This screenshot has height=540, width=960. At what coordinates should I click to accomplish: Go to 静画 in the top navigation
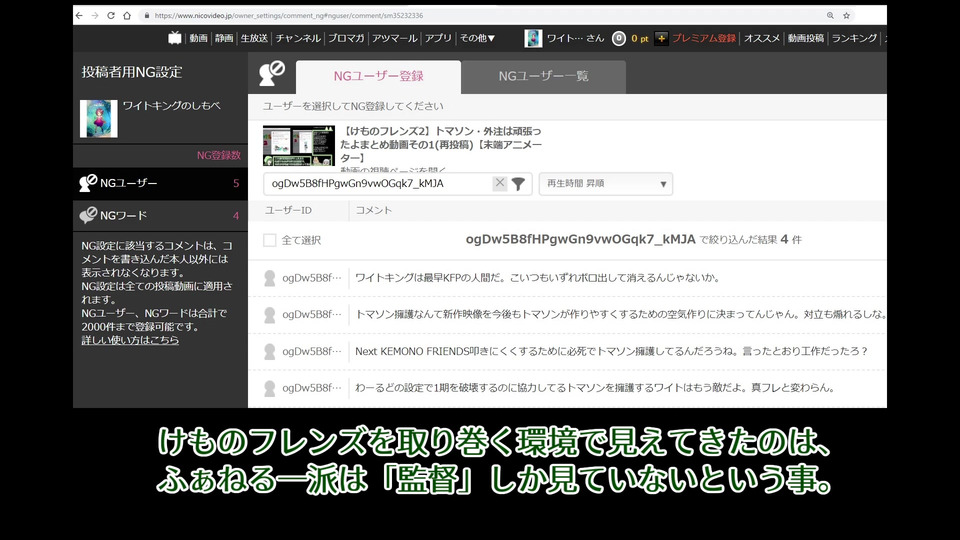pos(223,38)
